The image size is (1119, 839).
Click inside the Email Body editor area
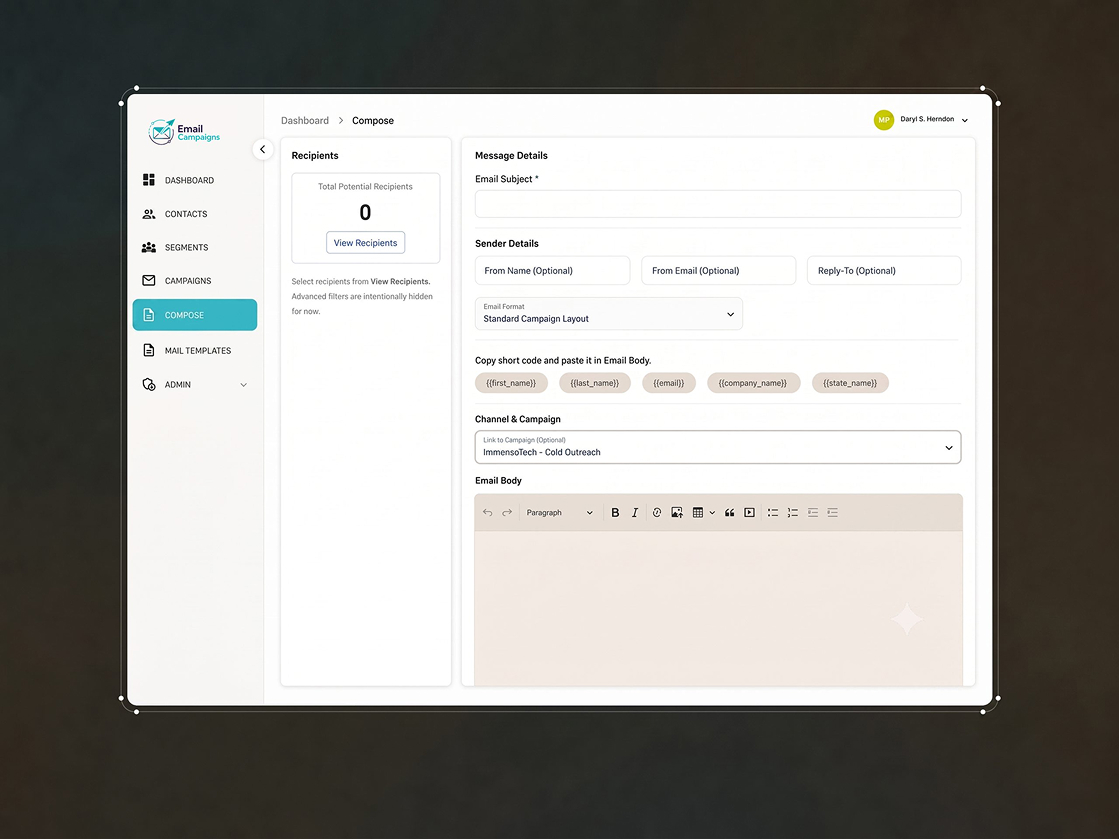click(719, 608)
